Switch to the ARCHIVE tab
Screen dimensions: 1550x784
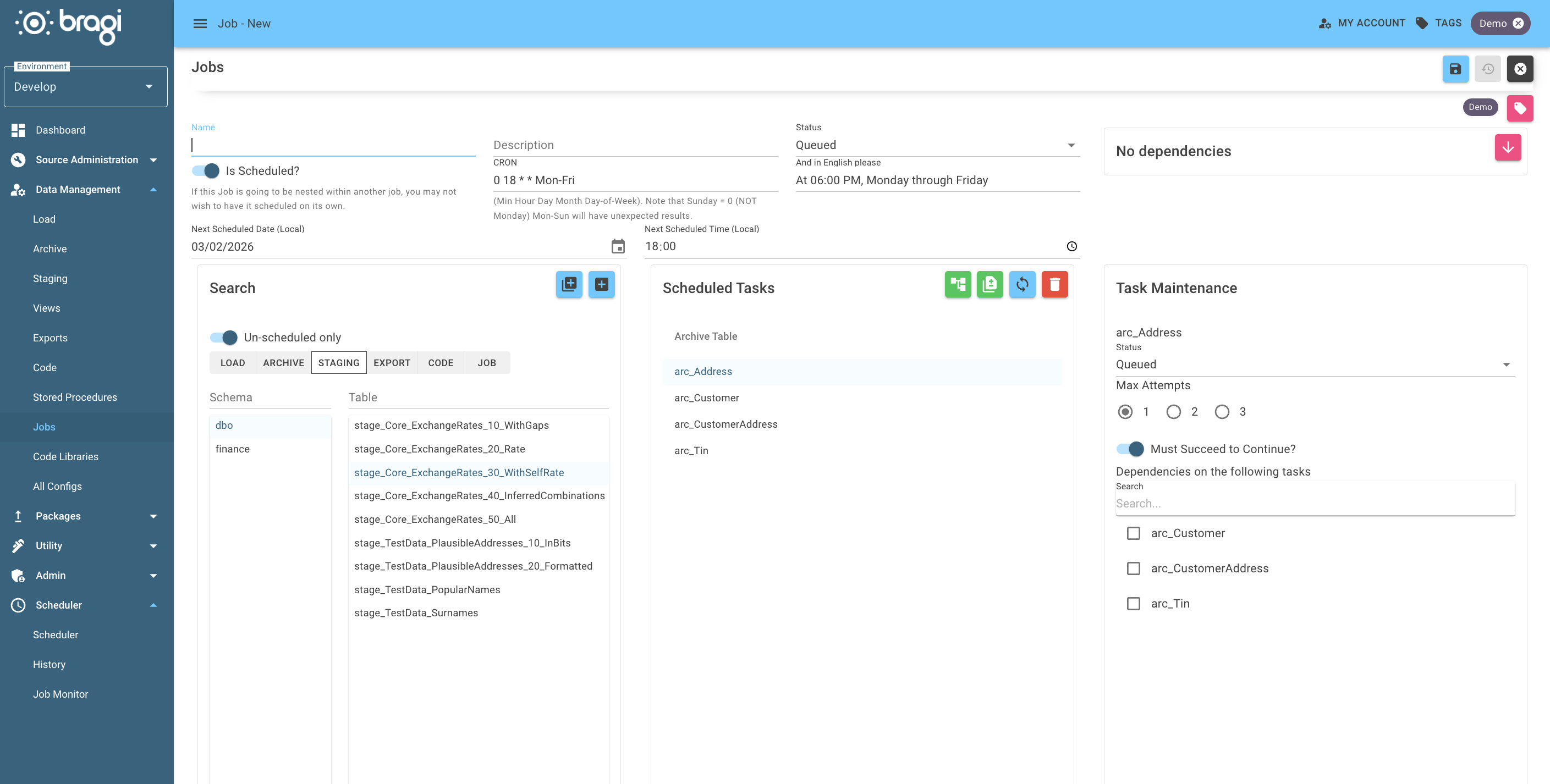click(x=283, y=362)
